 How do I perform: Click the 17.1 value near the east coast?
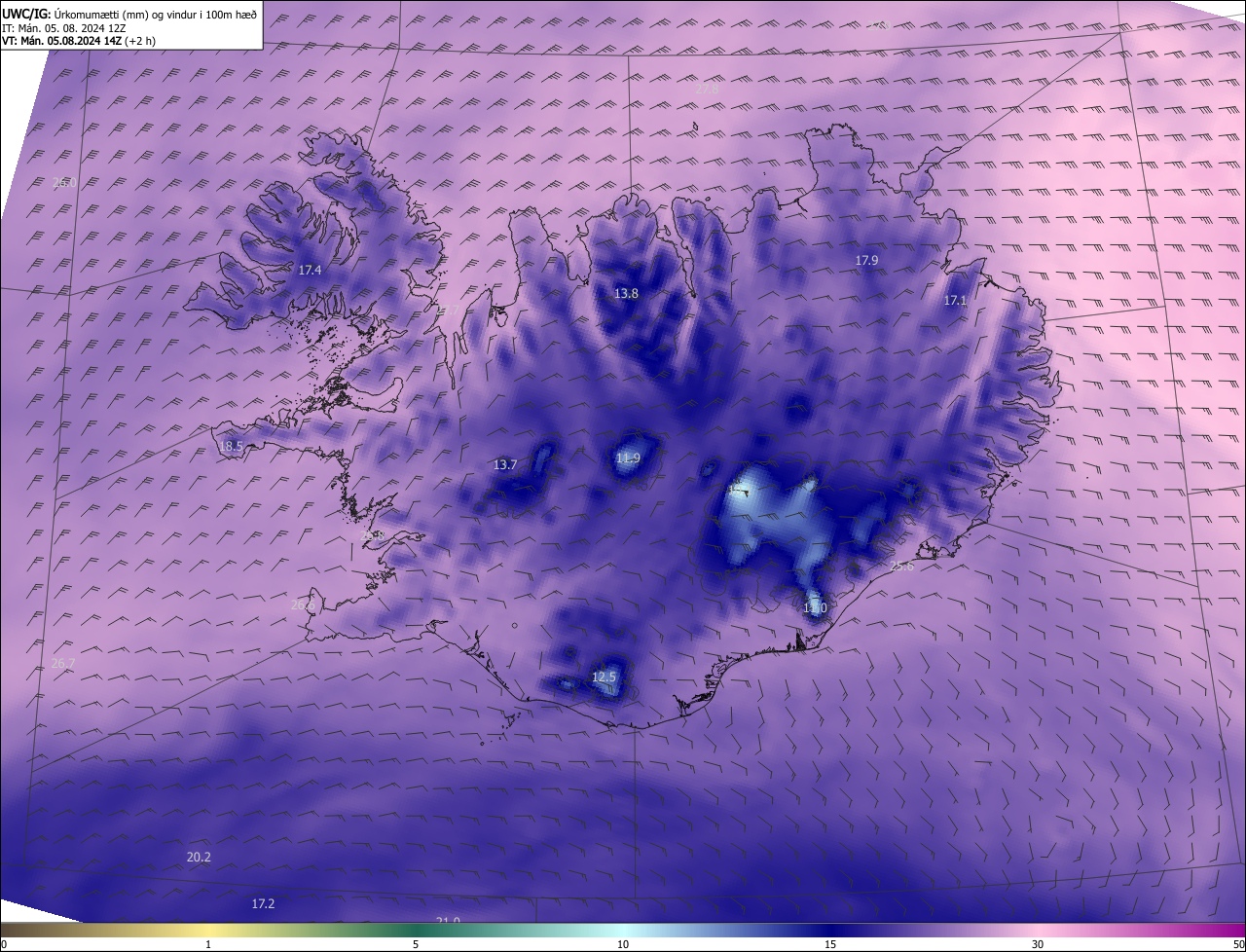click(955, 301)
